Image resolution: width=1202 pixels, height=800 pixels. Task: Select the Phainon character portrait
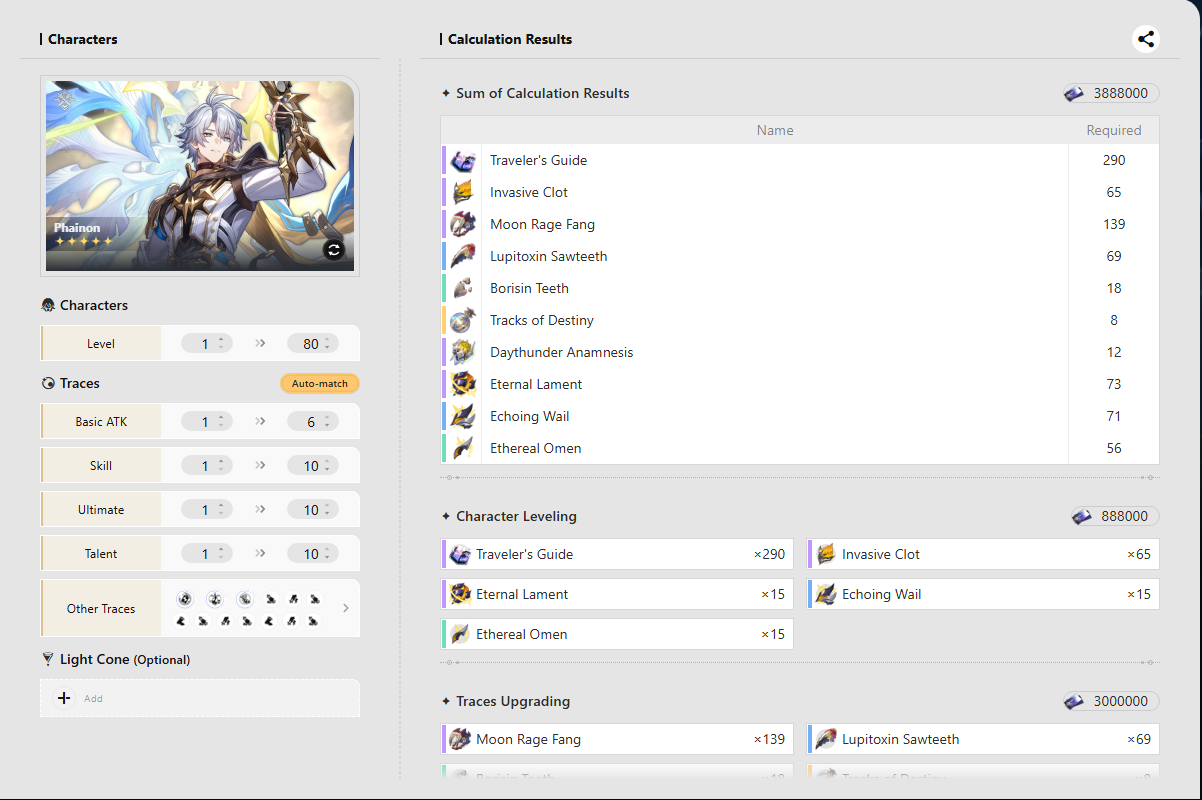coord(200,176)
